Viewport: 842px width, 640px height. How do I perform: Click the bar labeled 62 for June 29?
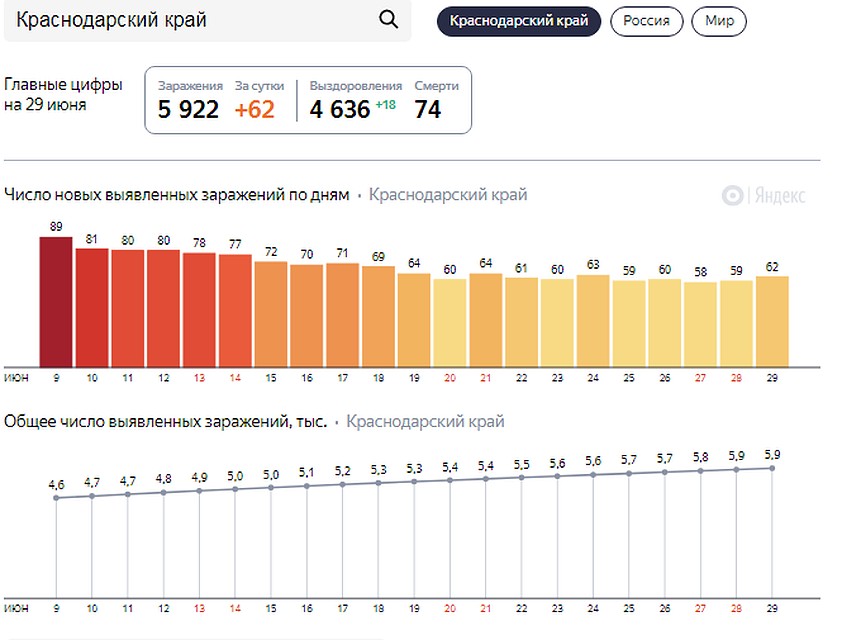772,322
